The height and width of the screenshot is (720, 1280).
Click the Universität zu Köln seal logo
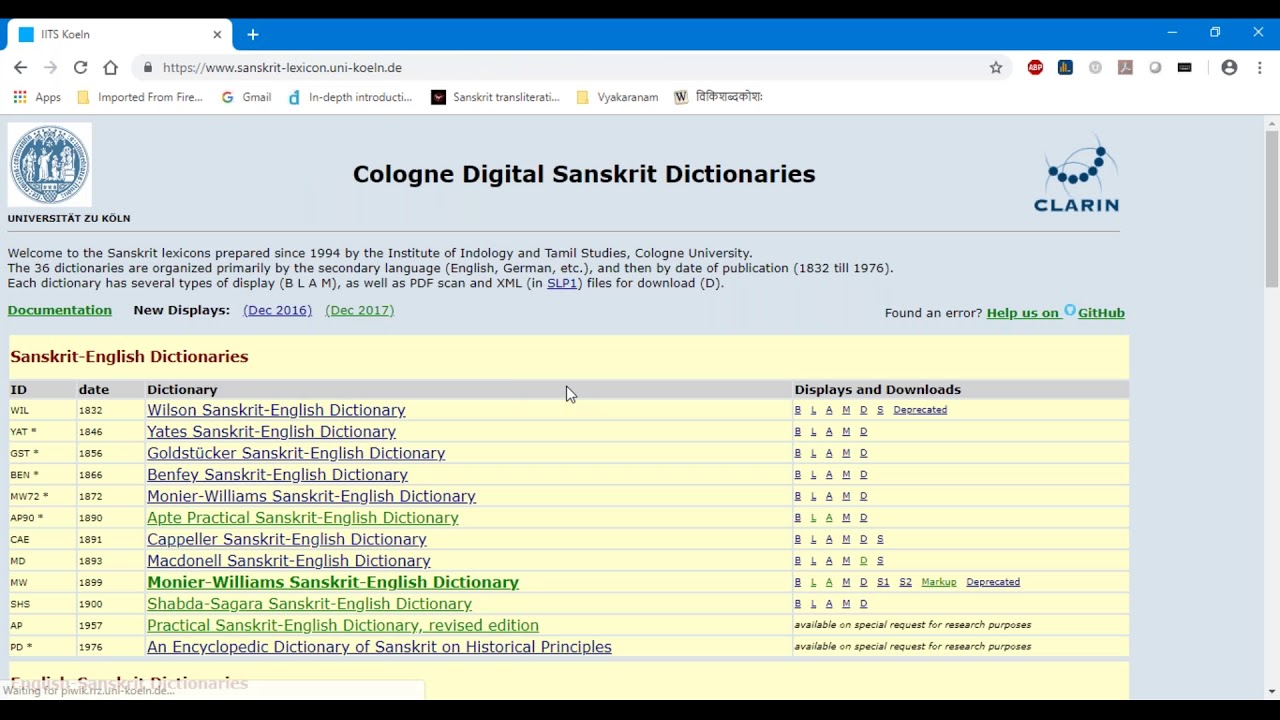[50, 165]
